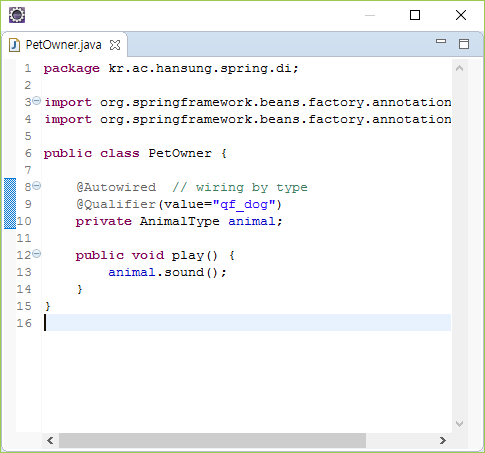Close the PetOwner.java tab
Image resolution: width=485 pixels, height=453 pixels.
pos(115,45)
